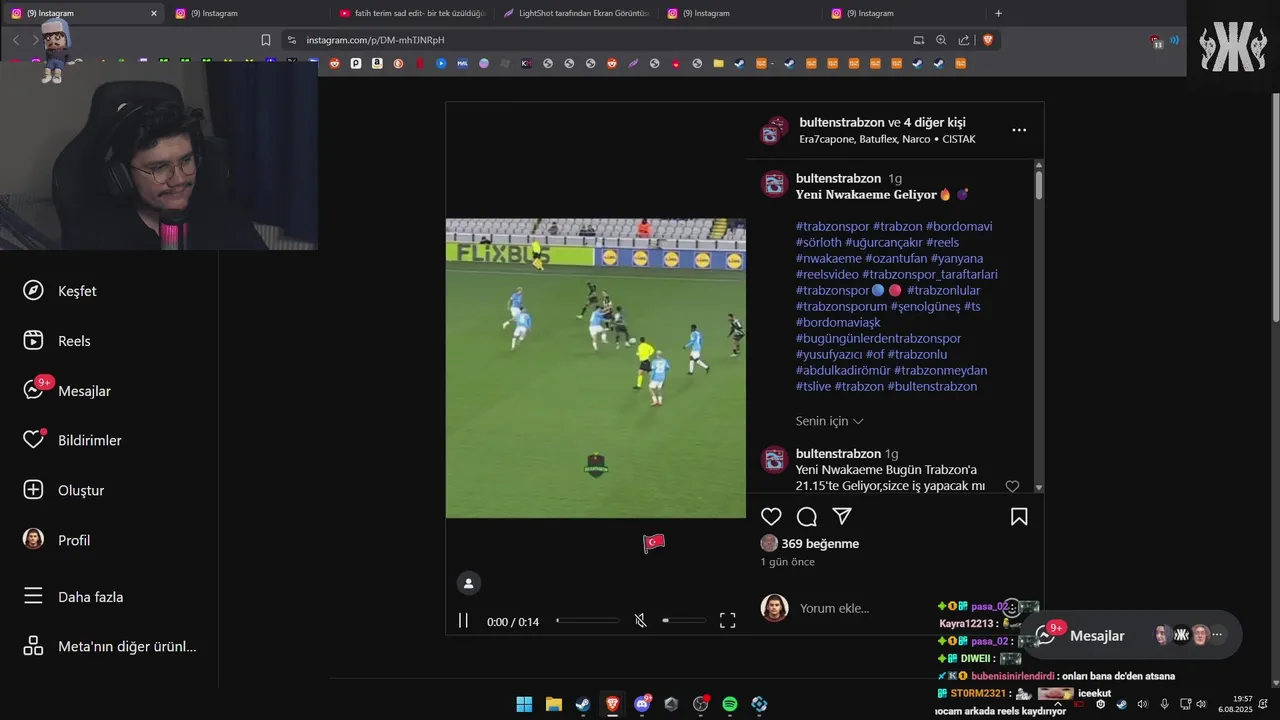The image size is (1280, 720).
Task: Open File Explorer from the taskbar
Action: click(553, 704)
